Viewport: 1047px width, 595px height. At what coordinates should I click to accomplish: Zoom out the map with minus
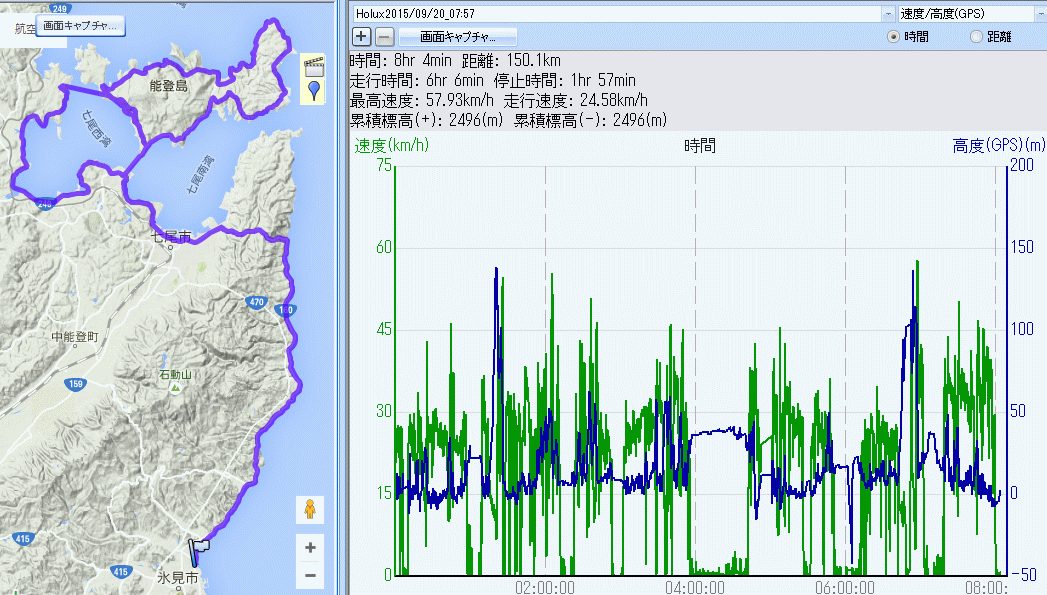[x=310, y=576]
